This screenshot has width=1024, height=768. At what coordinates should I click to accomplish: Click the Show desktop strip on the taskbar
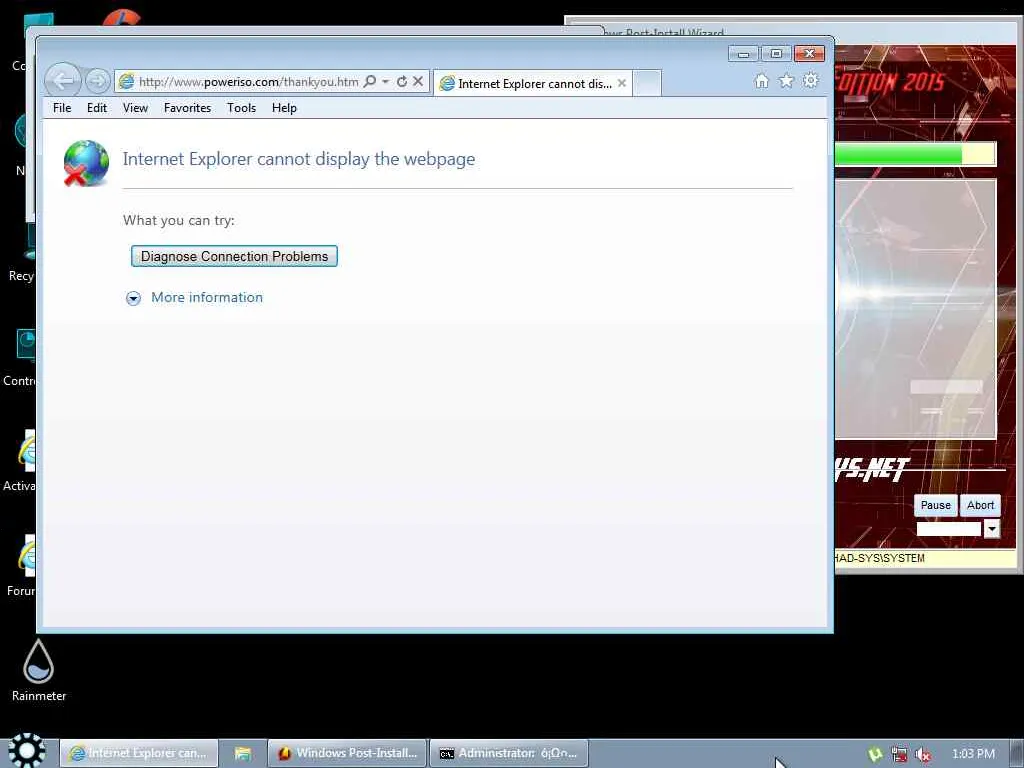pyautogui.click(x=1017, y=753)
